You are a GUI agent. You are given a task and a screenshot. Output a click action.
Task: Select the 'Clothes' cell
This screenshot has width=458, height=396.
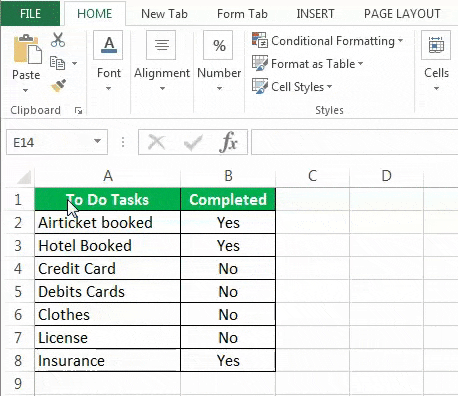pyautogui.click(x=108, y=315)
